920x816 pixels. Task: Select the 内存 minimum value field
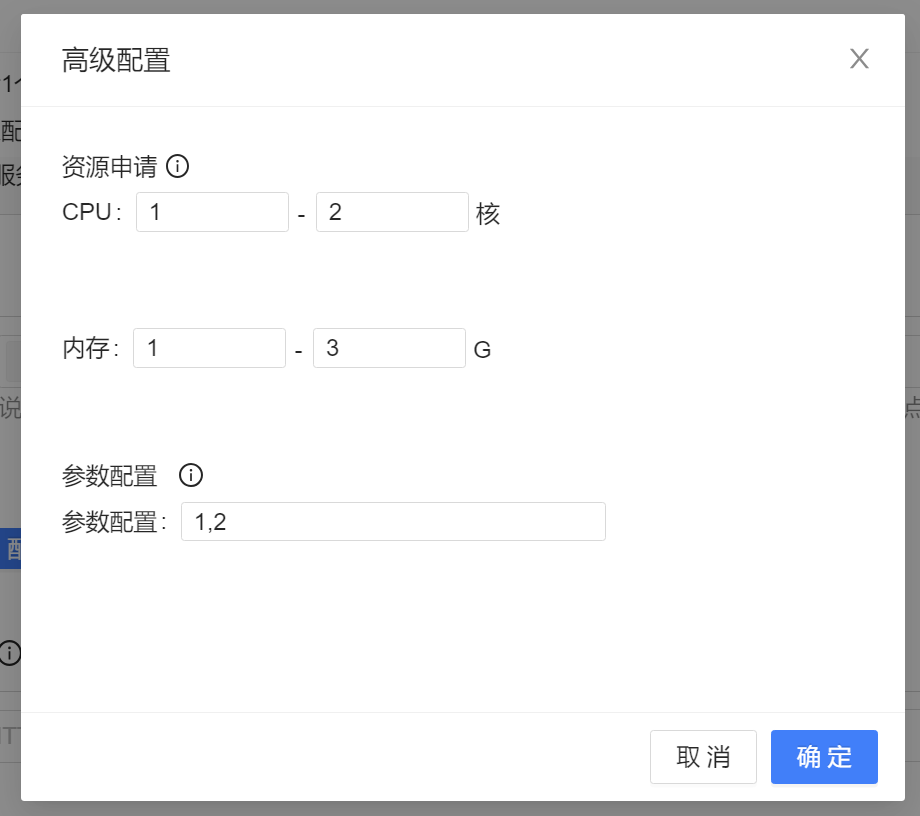click(209, 348)
